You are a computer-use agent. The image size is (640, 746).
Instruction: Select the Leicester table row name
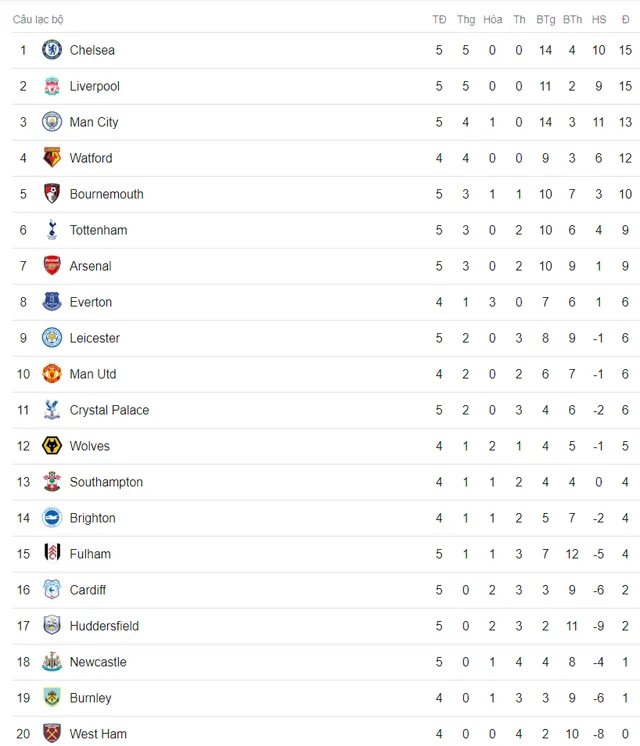(x=95, y=338)
